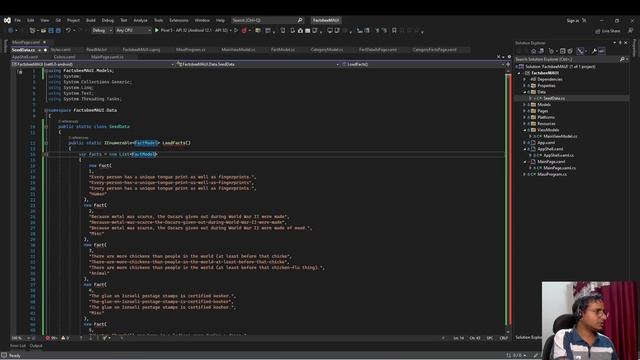Screen dimensions: 640x360
Task: Collapse the SeedData class fold marker
Action: point(46,127)
